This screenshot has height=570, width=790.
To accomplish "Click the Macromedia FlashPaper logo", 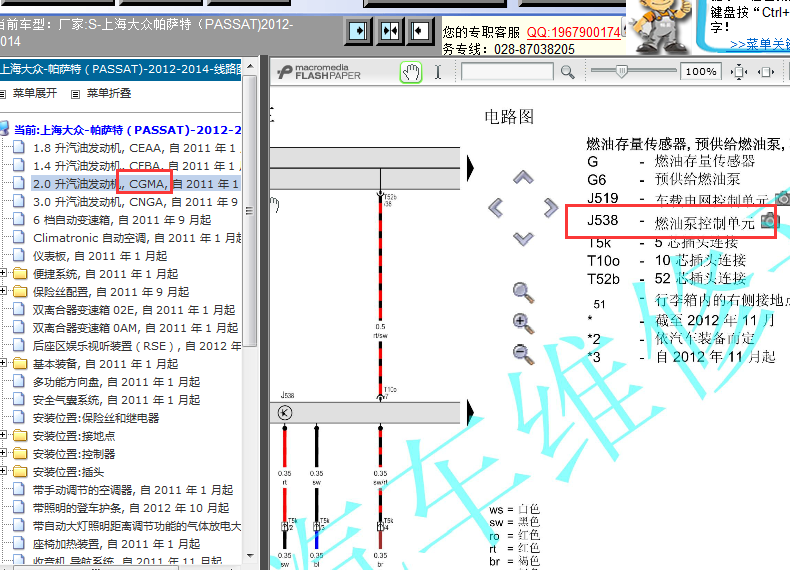I will pos(319,72).
